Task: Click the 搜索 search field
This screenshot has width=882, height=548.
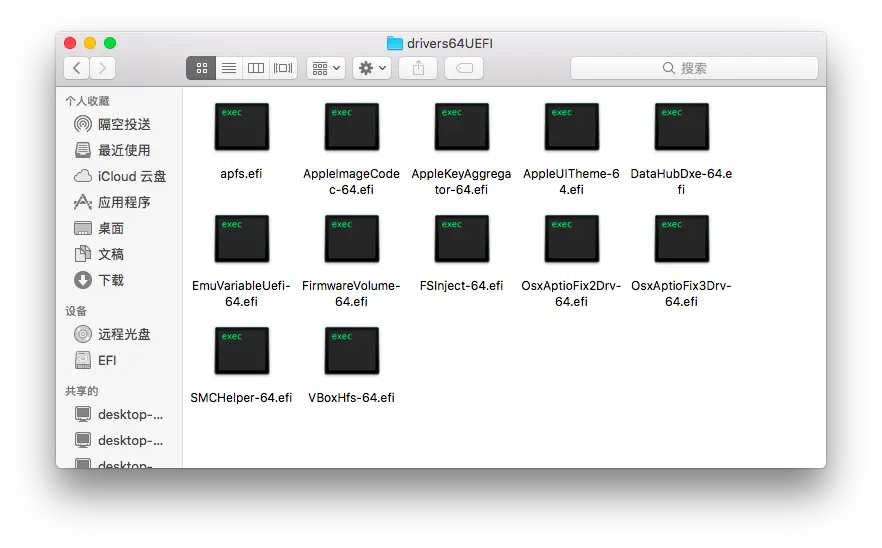Action: click(x=694, y=68)
